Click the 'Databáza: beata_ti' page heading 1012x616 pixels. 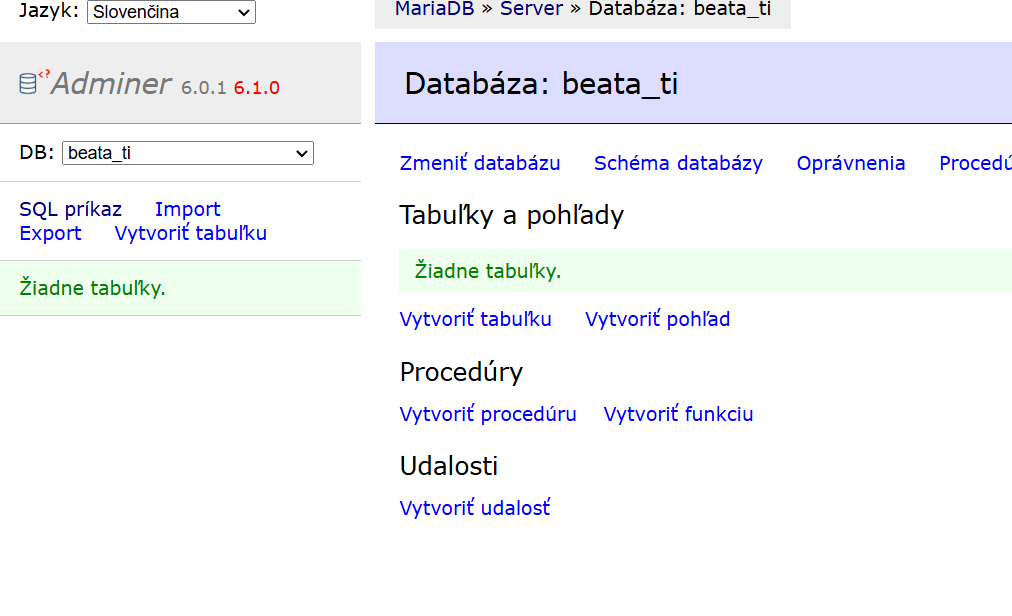coord(541,84)
